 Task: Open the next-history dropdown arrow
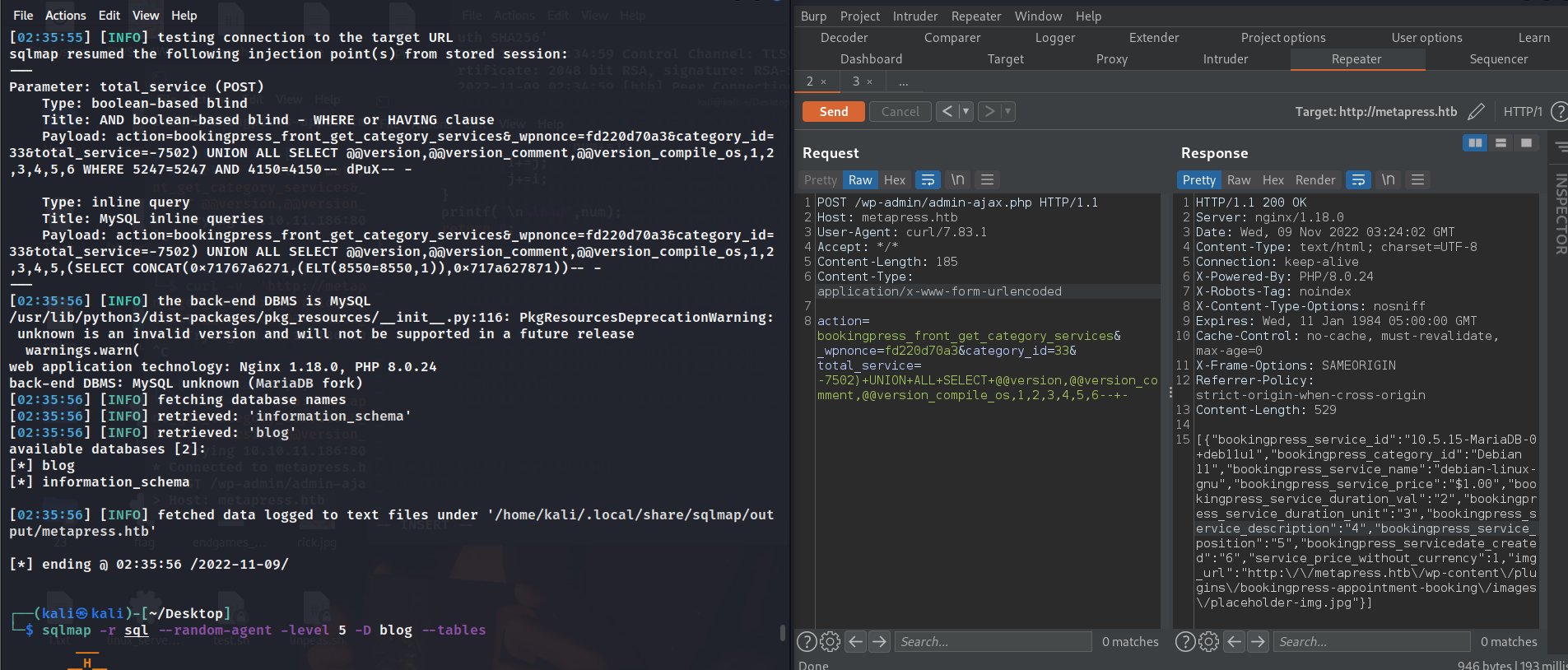(x=1008, y=111)
